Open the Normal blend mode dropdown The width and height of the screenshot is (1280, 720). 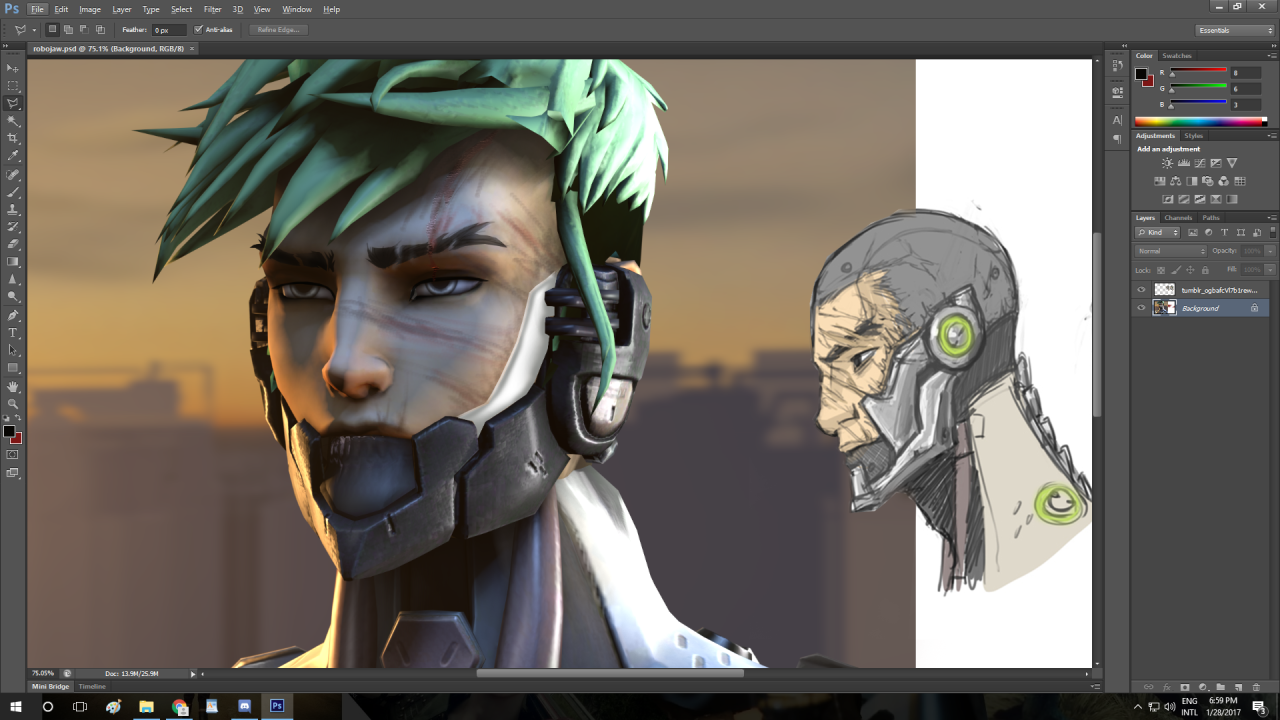coord(1171,251)
